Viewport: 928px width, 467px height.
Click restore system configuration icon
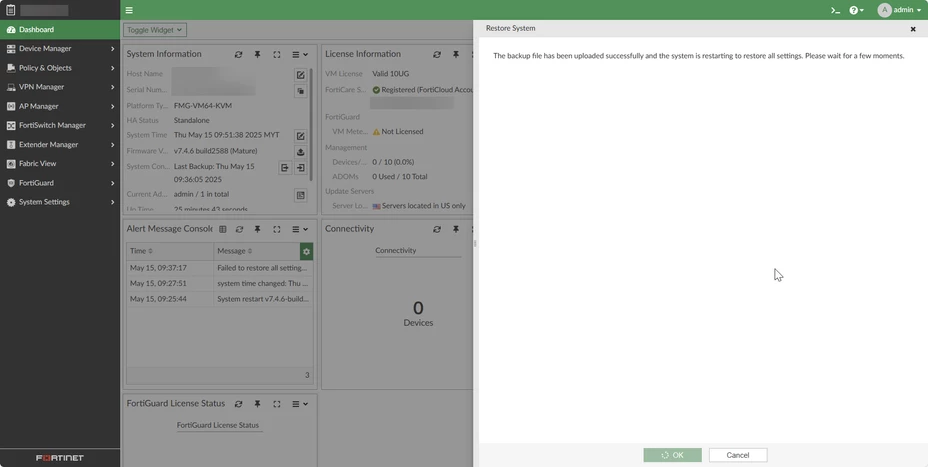point(301,168)
